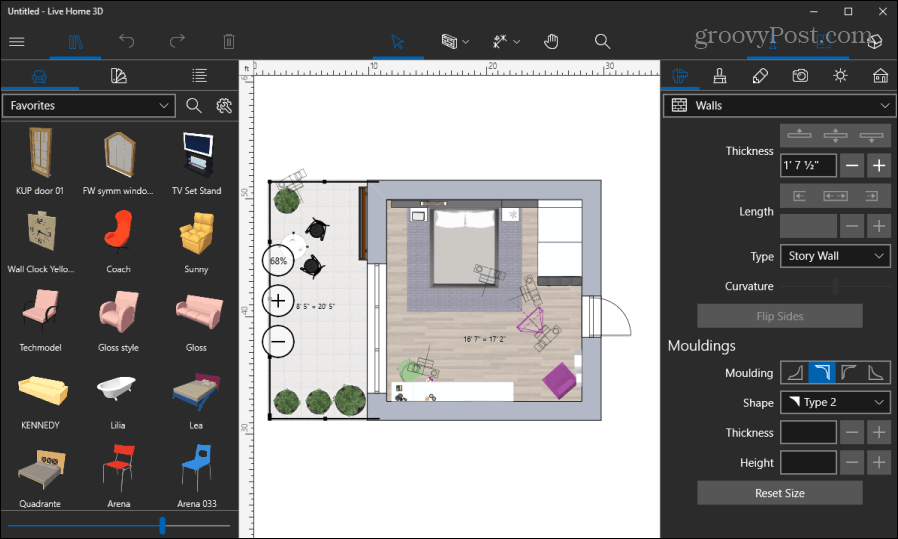Select the second moulding profile option
This screenshot has width=898, height=539.
click(x=822, y=372)
